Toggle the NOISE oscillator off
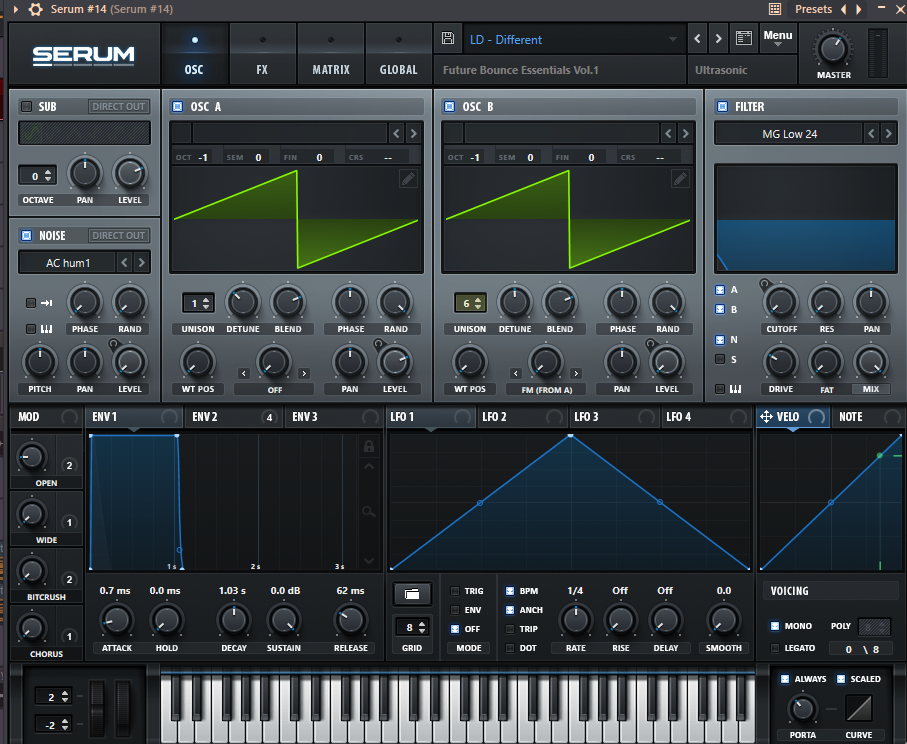This screenshot has width=907, height=744. [27, 235]
